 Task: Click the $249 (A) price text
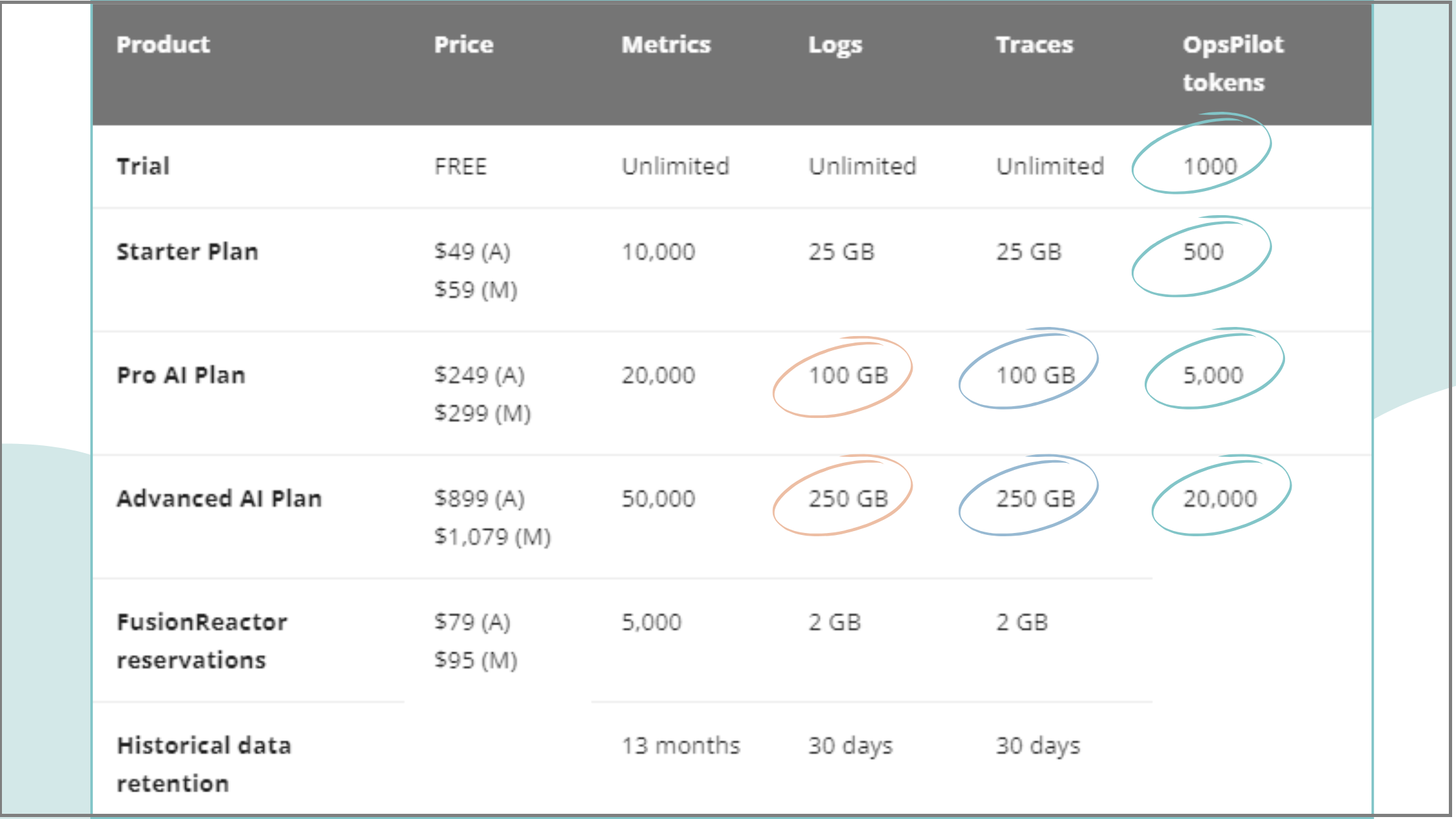tap(479, 375)
